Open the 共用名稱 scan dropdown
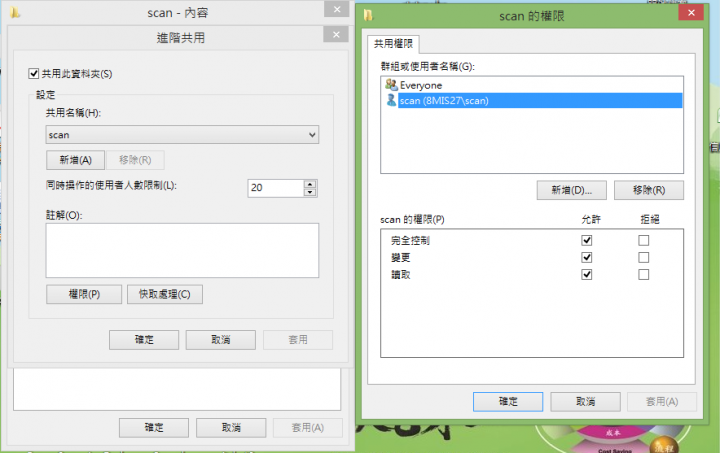The width and height of the screenshot is (720, 453). (182, 135)
